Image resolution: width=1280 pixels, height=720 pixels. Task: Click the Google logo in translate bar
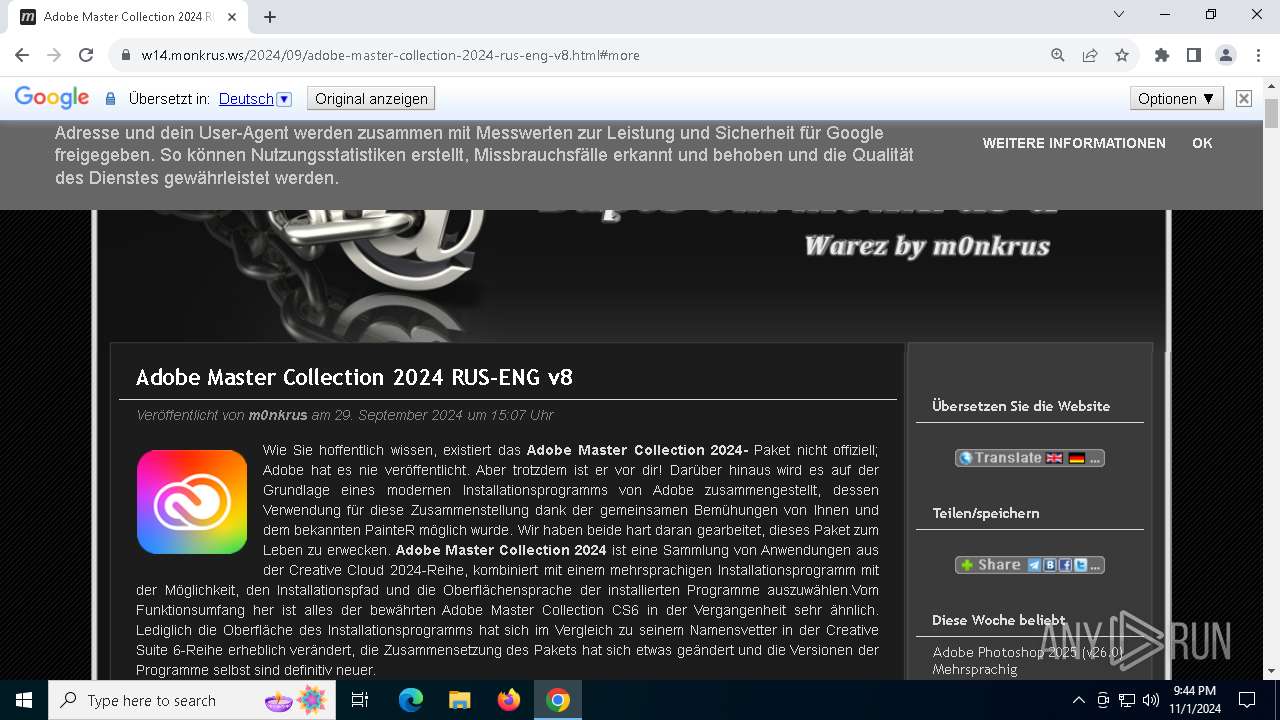pyautogui.click(x=52, y=98)
